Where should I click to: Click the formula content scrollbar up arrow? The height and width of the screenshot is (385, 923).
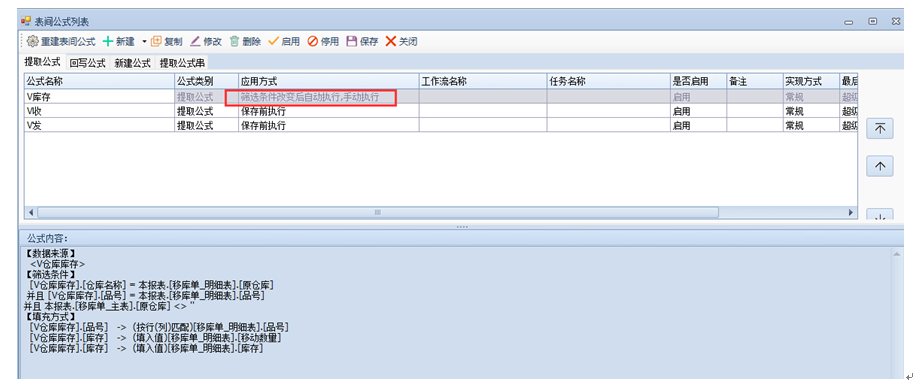[x=897, y=254]
